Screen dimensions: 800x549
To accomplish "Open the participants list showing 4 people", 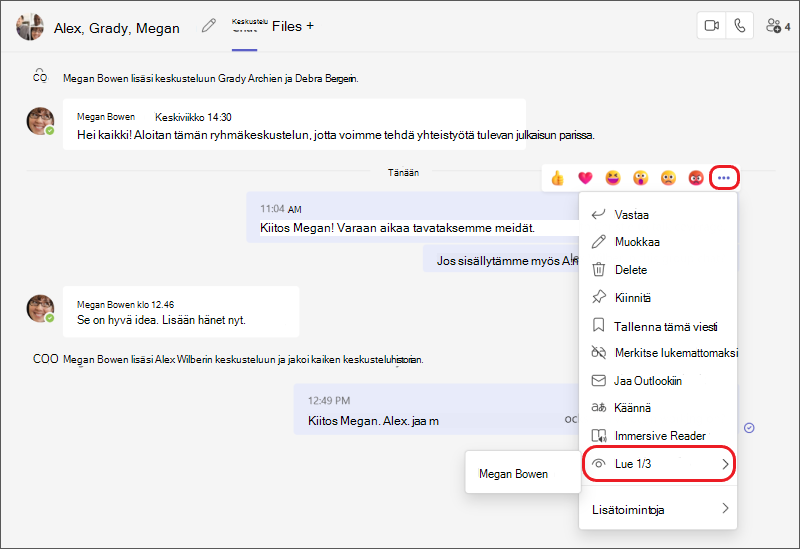I will [778, 26].
